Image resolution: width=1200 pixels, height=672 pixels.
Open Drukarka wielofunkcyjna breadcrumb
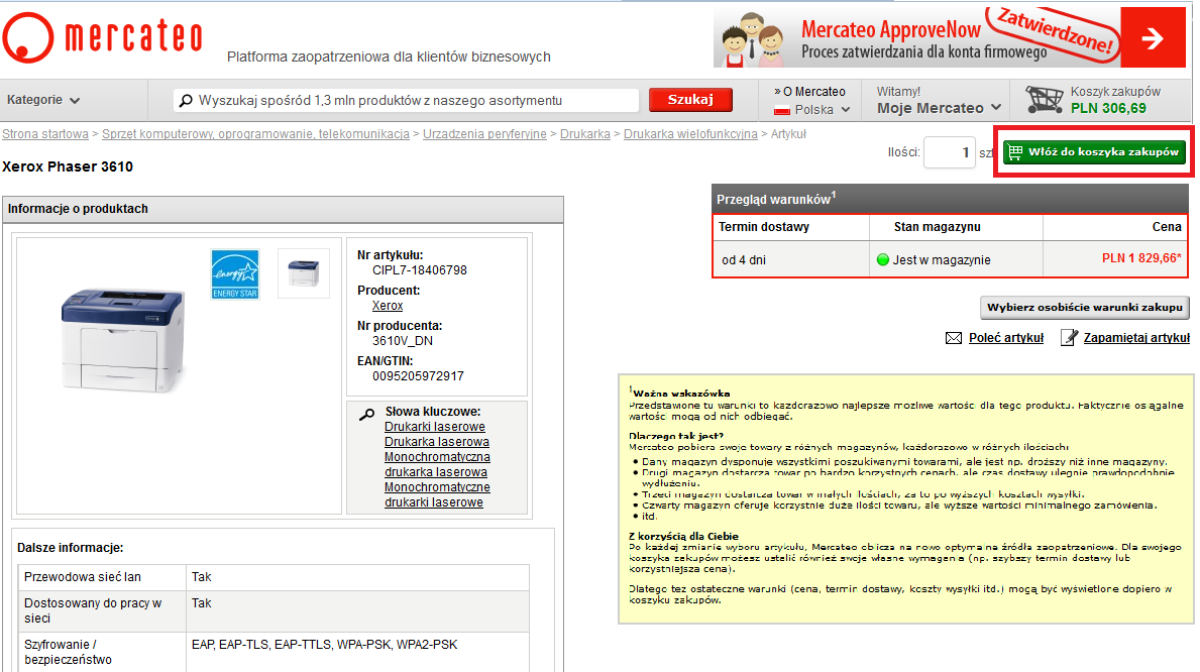690,134
